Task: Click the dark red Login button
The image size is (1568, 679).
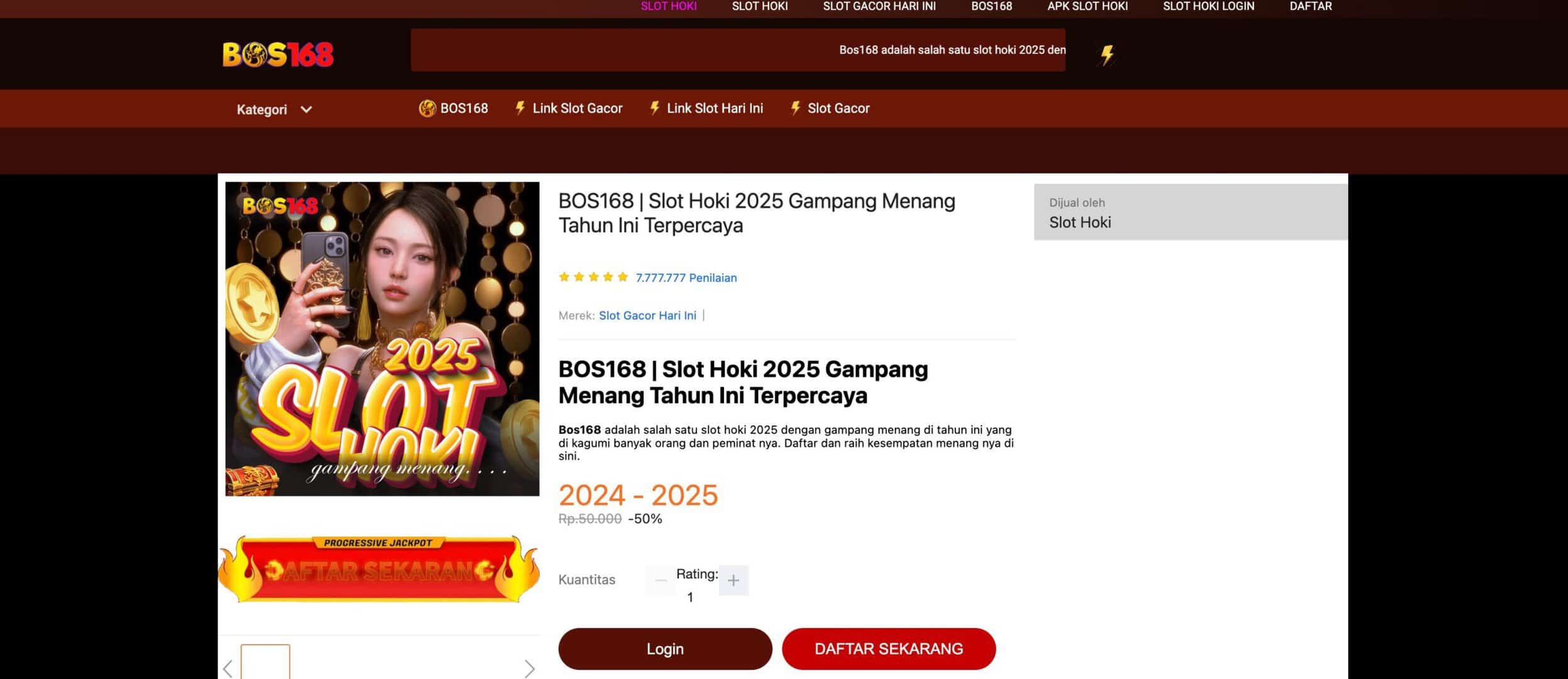Action: [x=665, y=649]
